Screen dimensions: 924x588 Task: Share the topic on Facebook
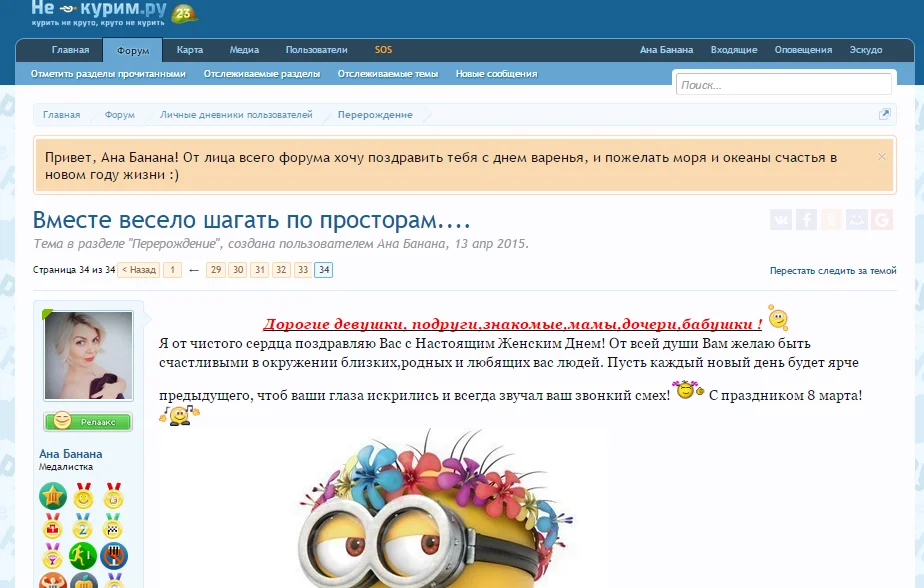point(806,219)
